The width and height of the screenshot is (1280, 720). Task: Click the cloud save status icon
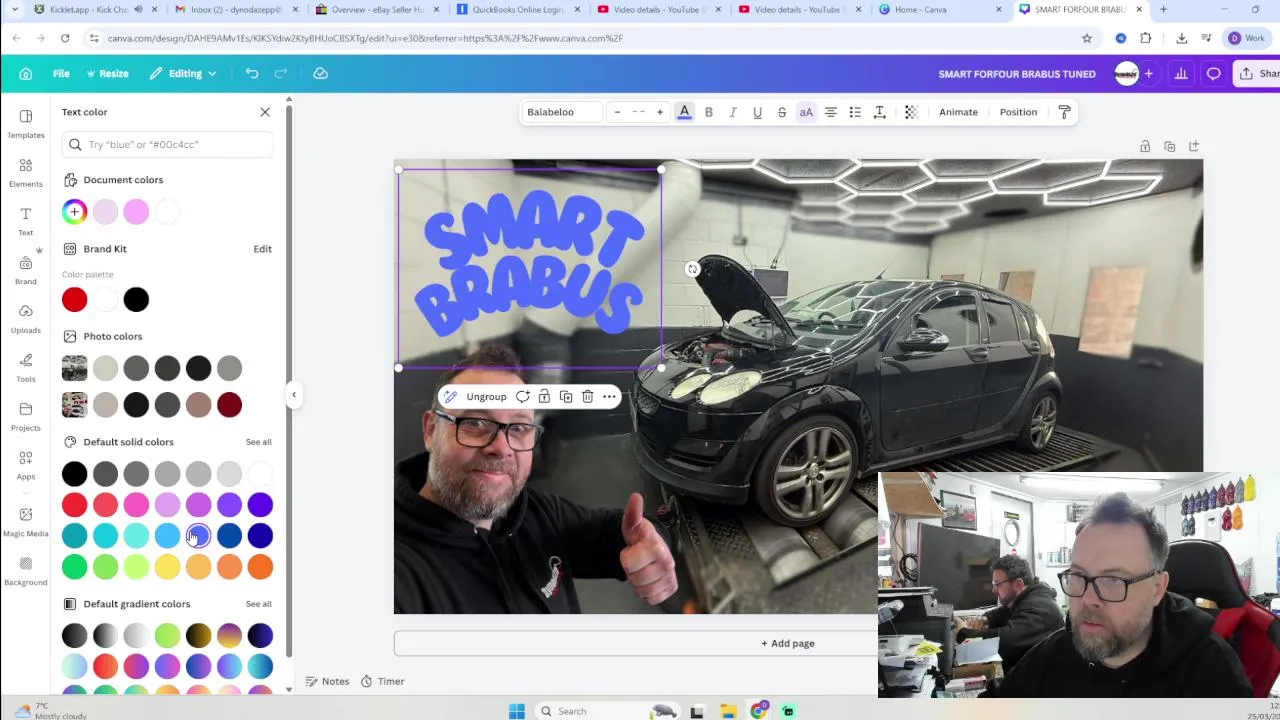point(320,73)
